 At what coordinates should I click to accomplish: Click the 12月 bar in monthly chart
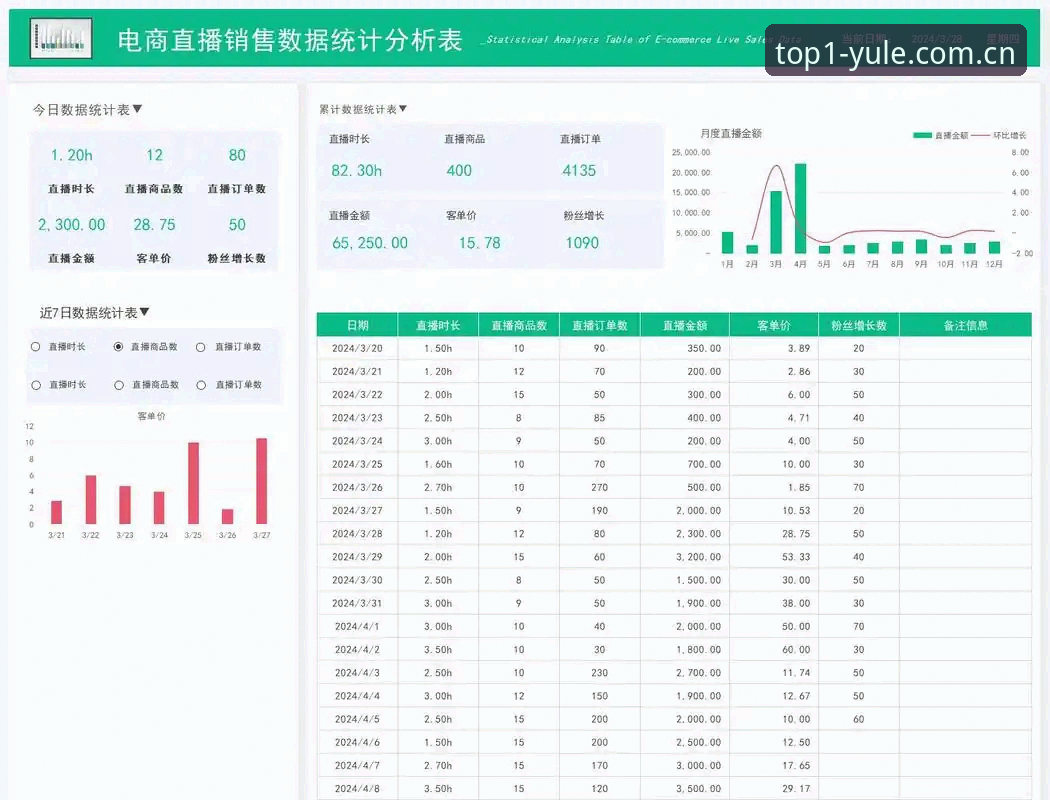click(994, 248)
